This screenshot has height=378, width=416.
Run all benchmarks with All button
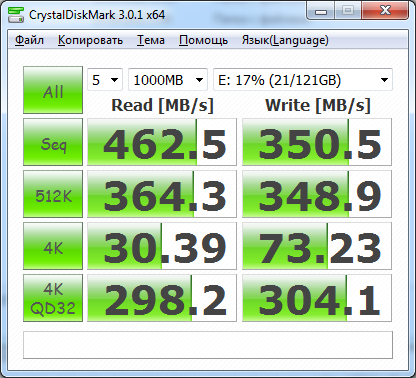tap(53, 90)
